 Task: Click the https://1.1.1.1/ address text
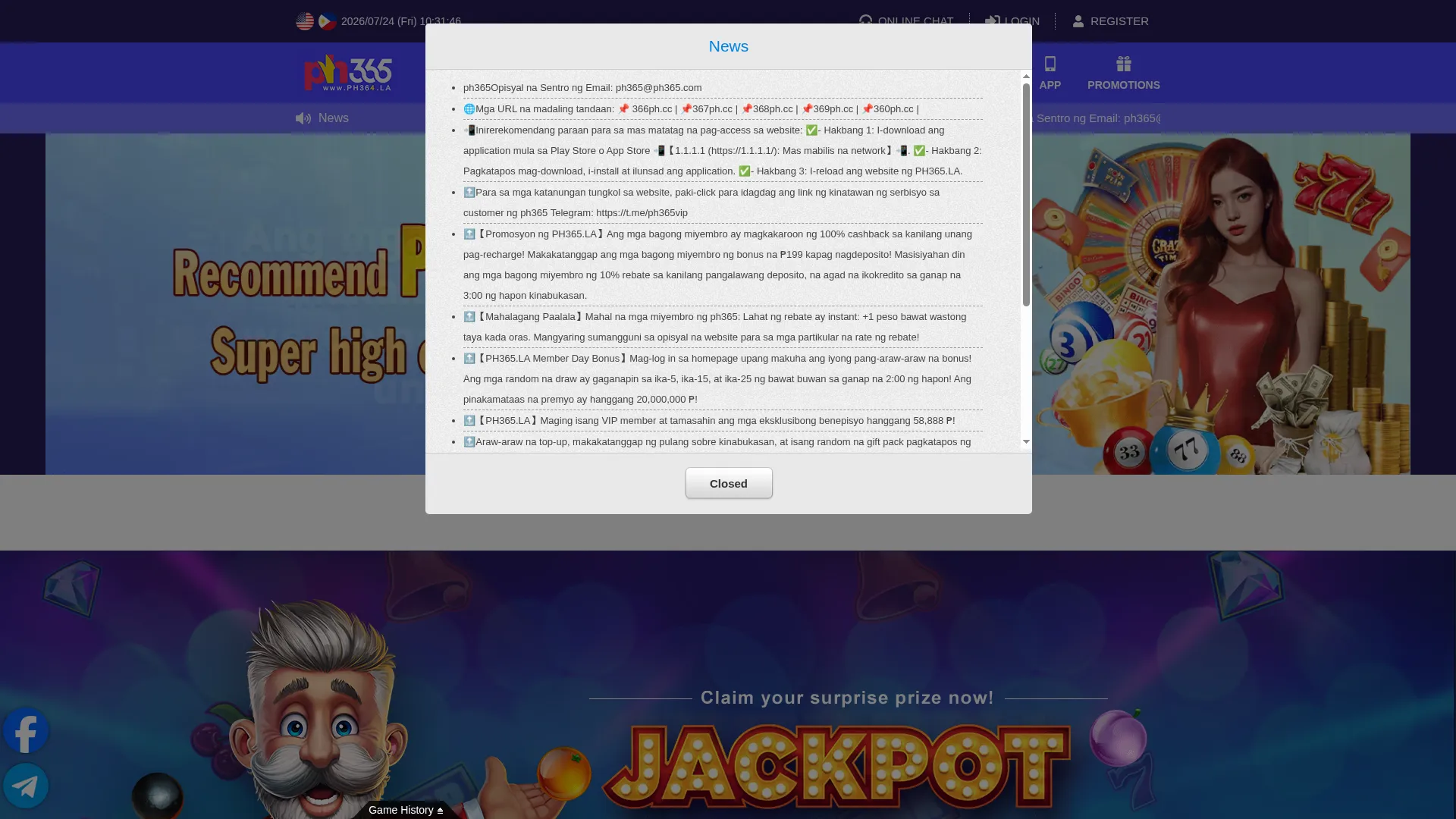743,151
